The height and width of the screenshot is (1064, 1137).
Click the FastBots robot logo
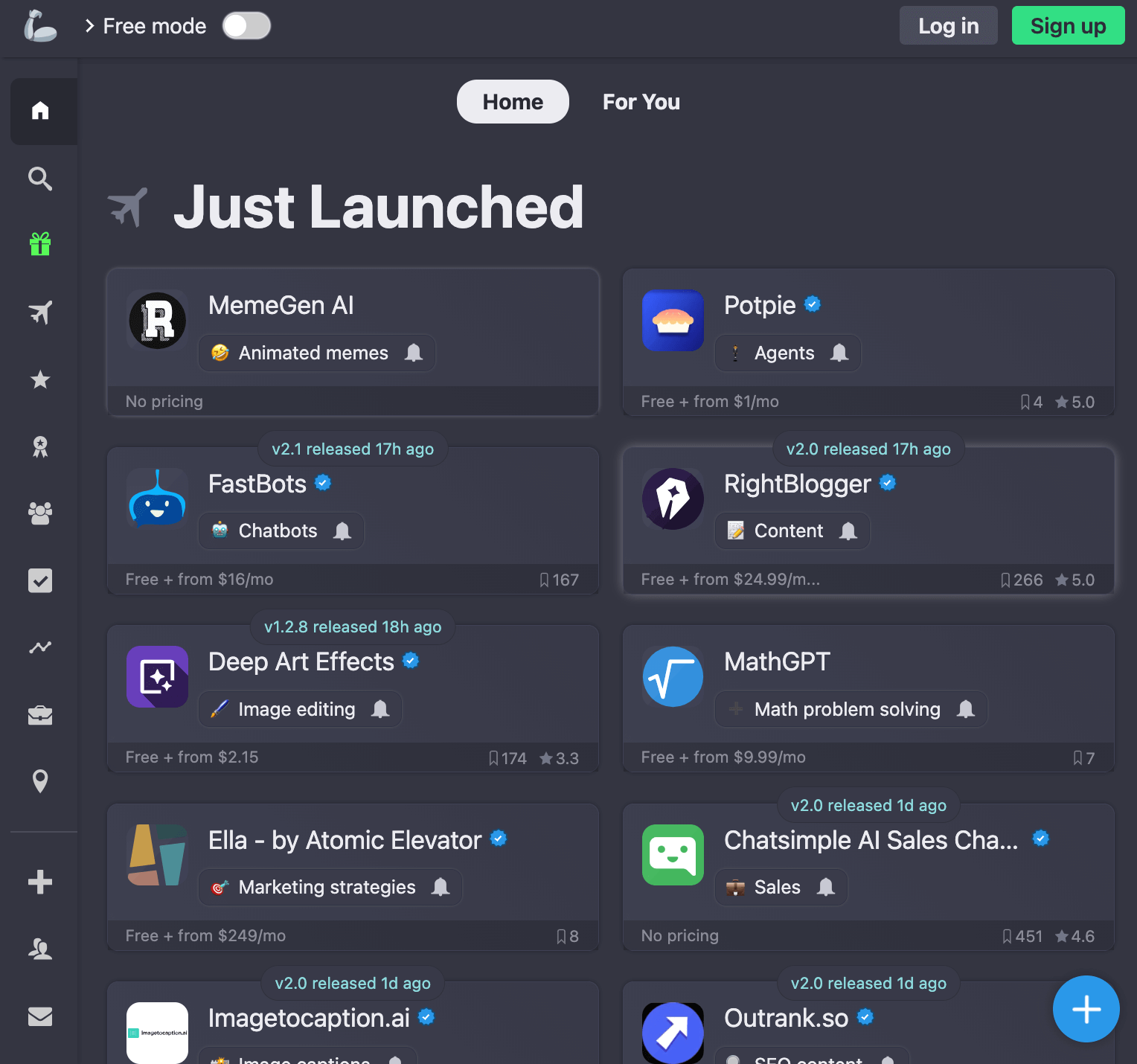pyautogui.click(x=157, y=499)
